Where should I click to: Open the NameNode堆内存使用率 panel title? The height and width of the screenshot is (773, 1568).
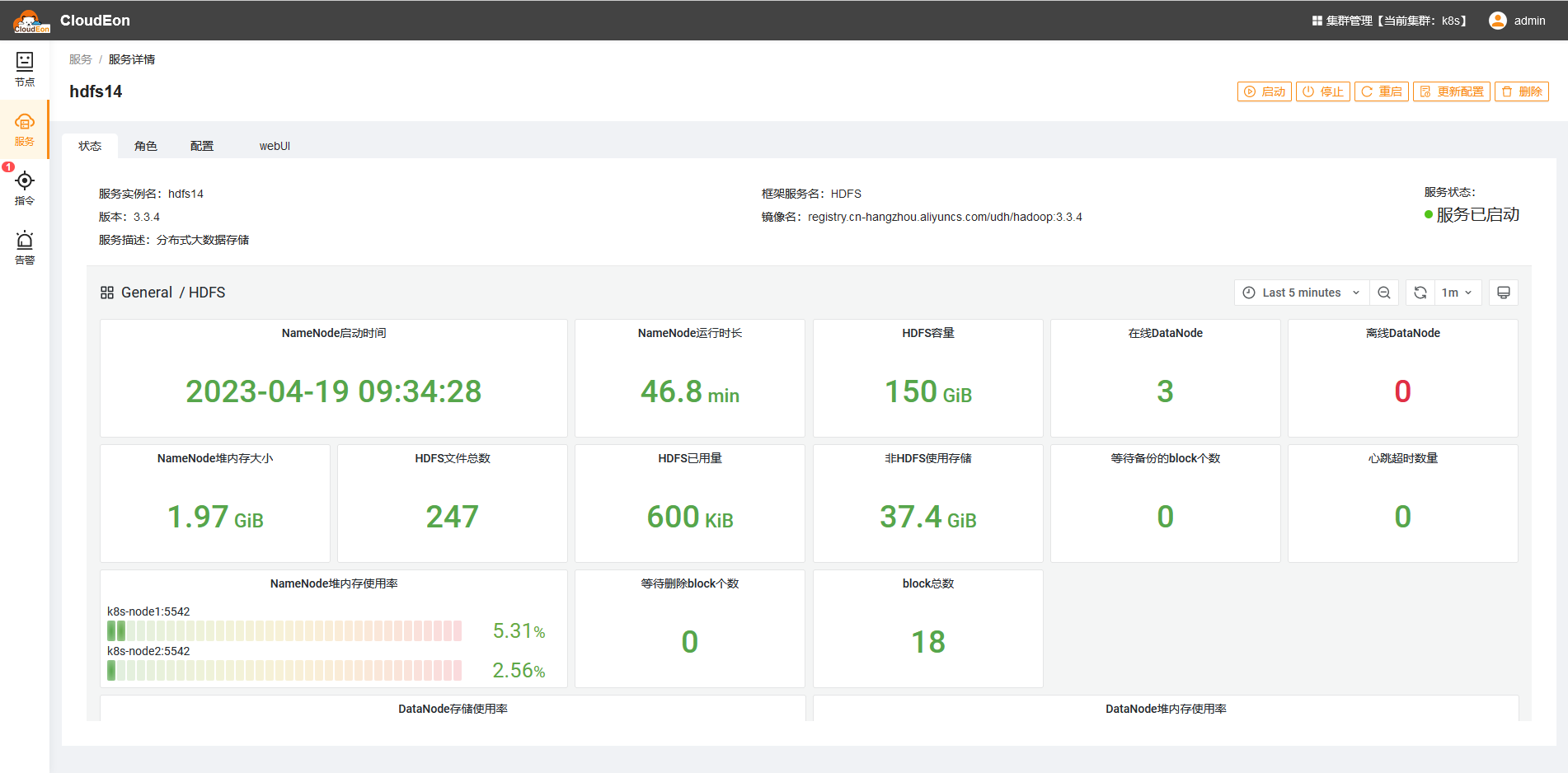coord(334,583)
